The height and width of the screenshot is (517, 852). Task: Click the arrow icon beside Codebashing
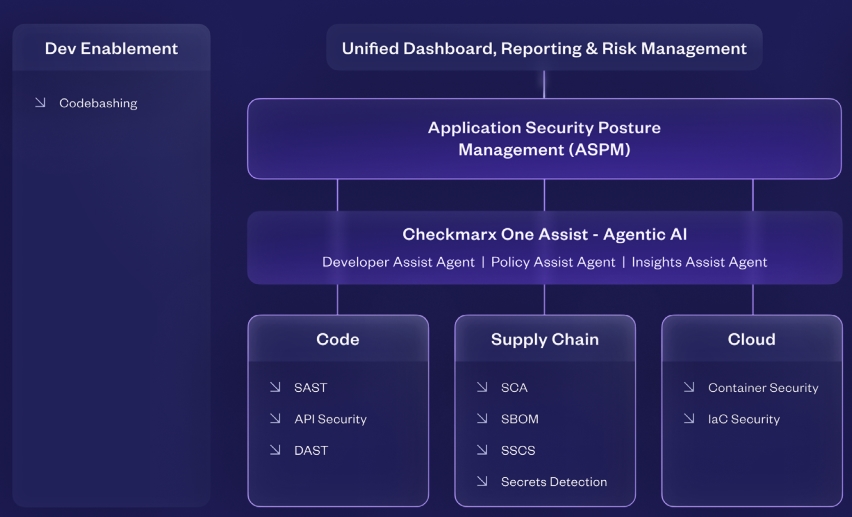tap(40, 103)
